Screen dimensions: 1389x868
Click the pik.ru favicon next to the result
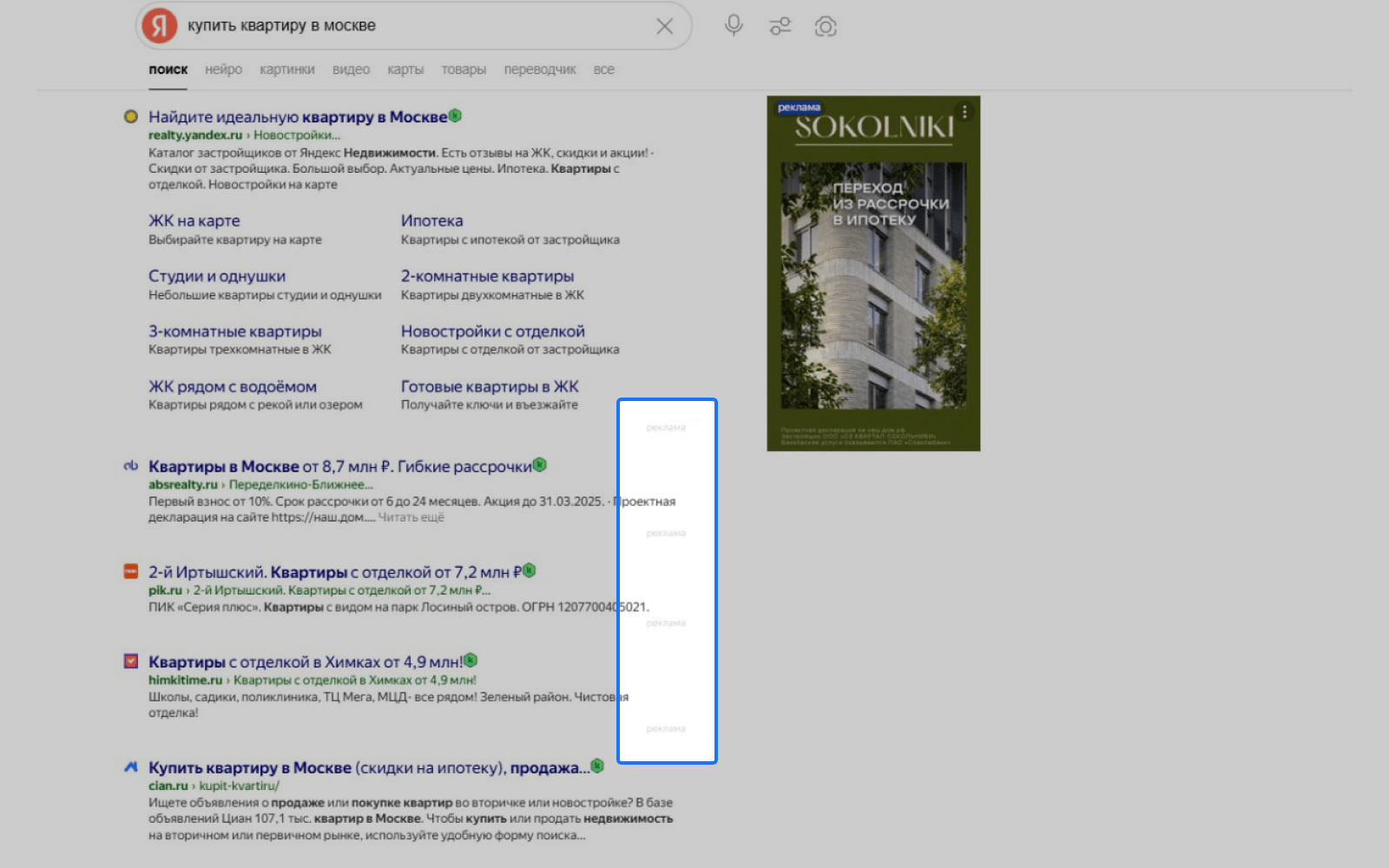131,571
